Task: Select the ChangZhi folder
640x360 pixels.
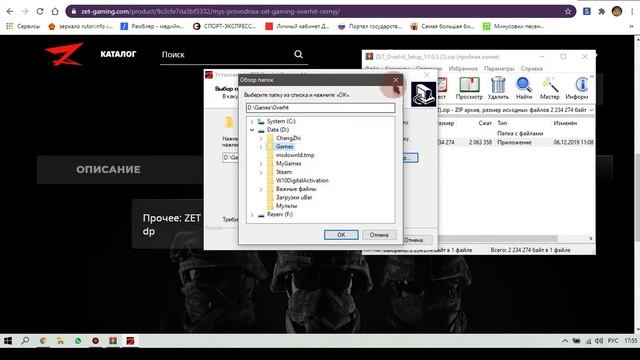Action: point(288,138)
